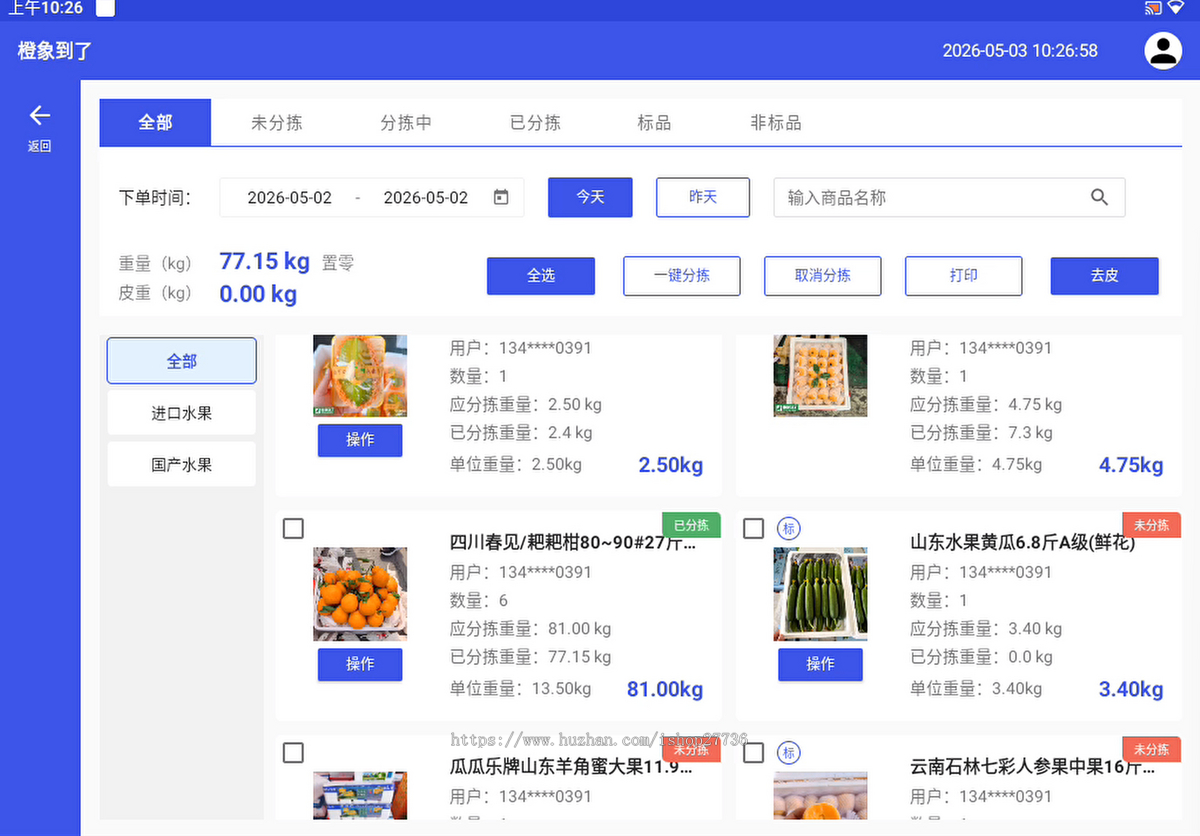This screenshot has height=836, width=1200.
Task: Click the 昨天 button
Action: tap(703, 197)
